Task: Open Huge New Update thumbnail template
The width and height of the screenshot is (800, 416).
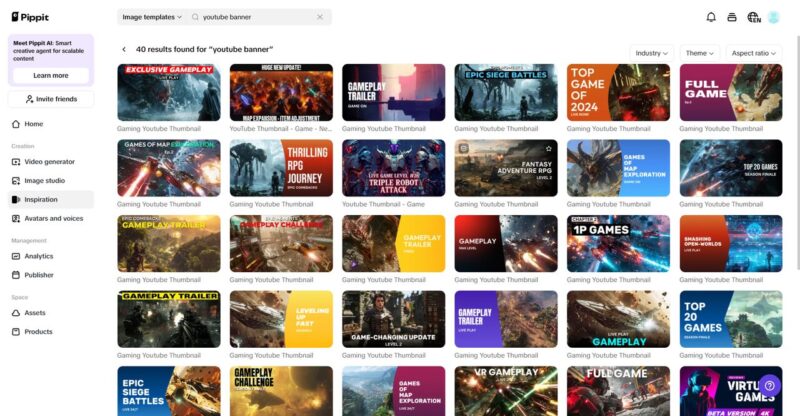Action: pyautogui.click(x=281, y=92)
